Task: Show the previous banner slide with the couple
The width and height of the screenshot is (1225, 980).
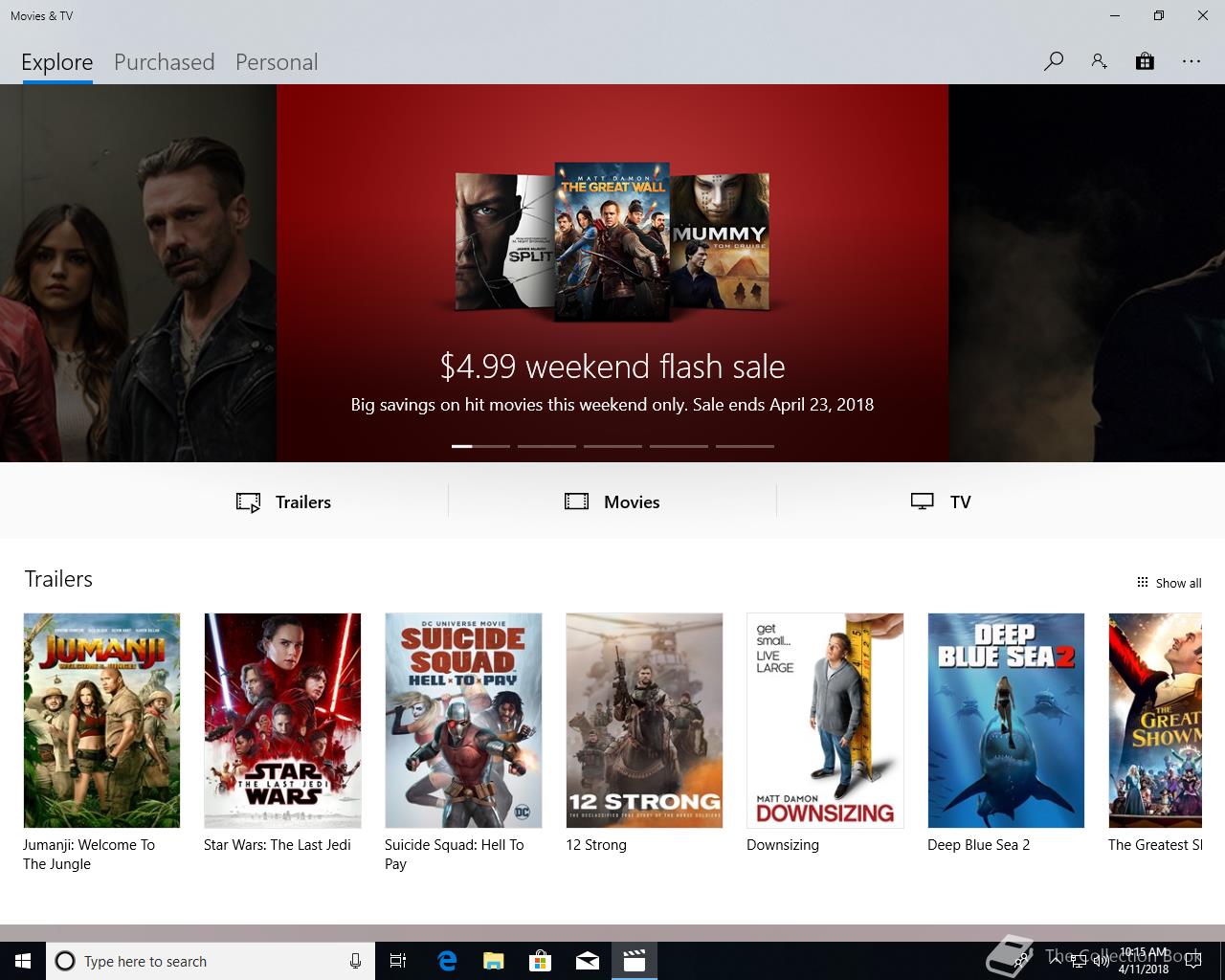Action: click(x=138, y=273)
